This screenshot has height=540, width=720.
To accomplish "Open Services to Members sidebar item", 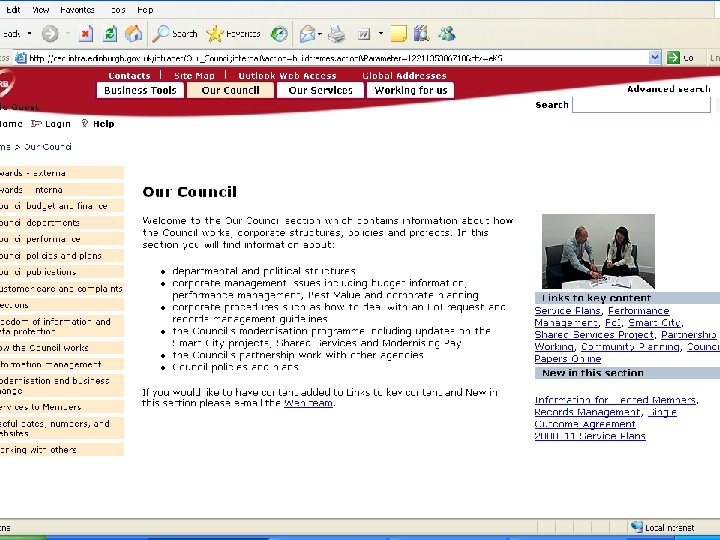I will [62, 407].
